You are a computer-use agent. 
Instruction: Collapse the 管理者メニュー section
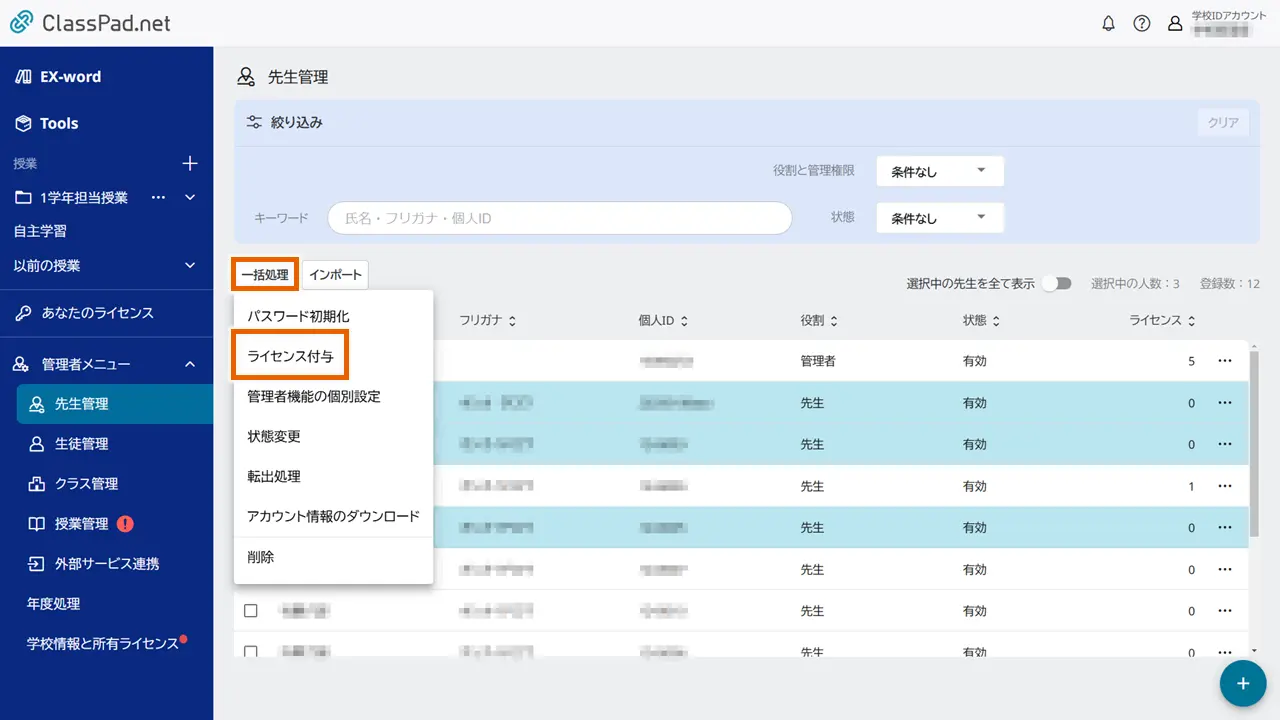point(189,364)
